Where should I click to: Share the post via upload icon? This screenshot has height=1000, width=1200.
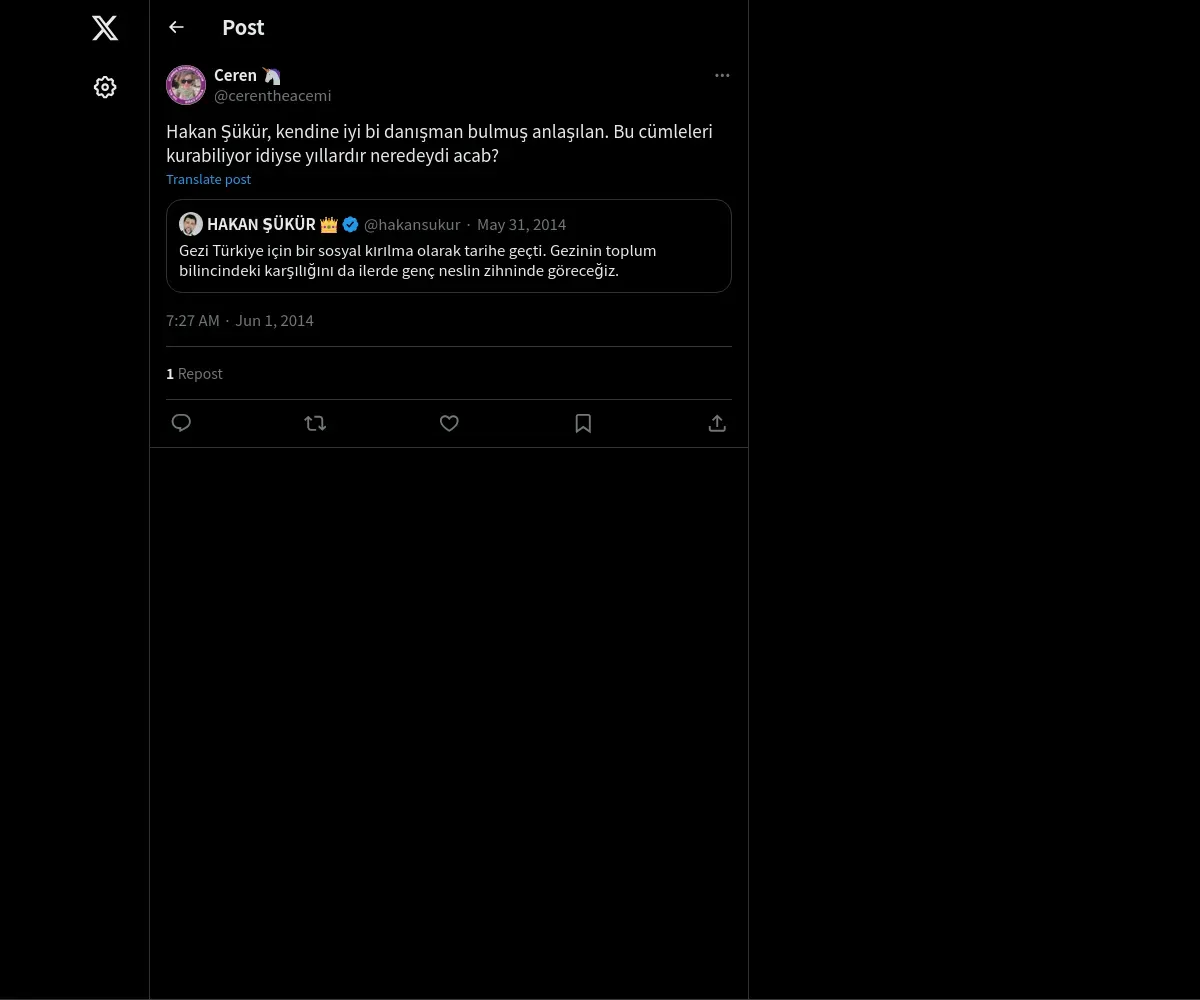point(717,423)
